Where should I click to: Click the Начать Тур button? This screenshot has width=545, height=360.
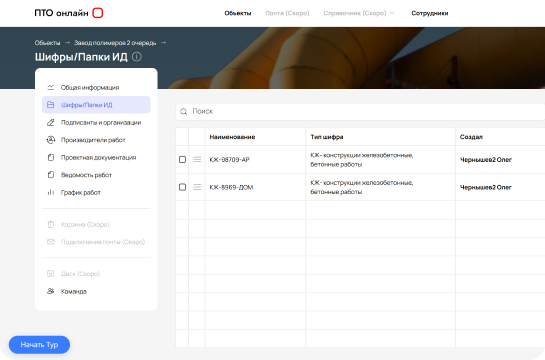point(39,344)
